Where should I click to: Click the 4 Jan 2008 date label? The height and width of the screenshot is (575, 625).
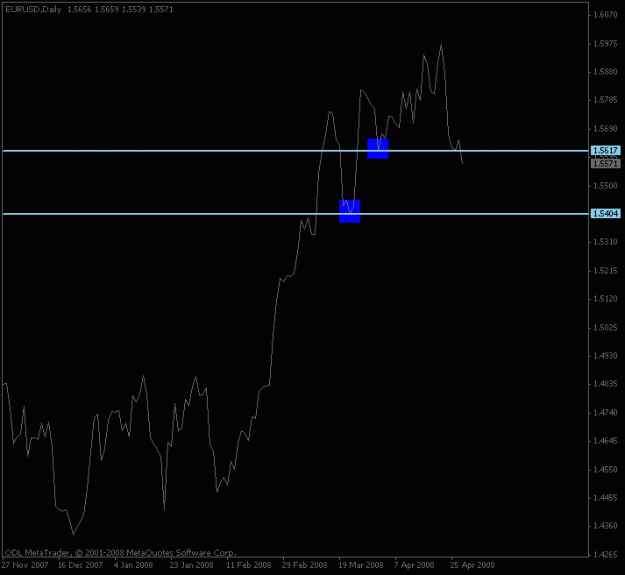click(x=133, y=565)
